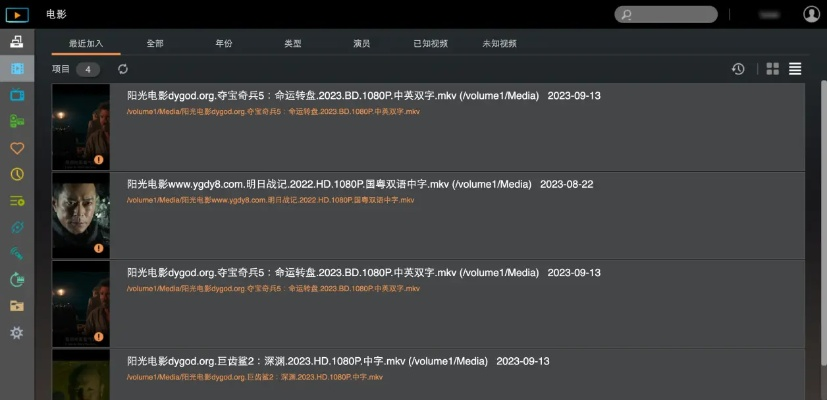Open settings gear in the sidebar
This screenshot has width=827, height=400.
pyautogui.click(x=16, y=332)
